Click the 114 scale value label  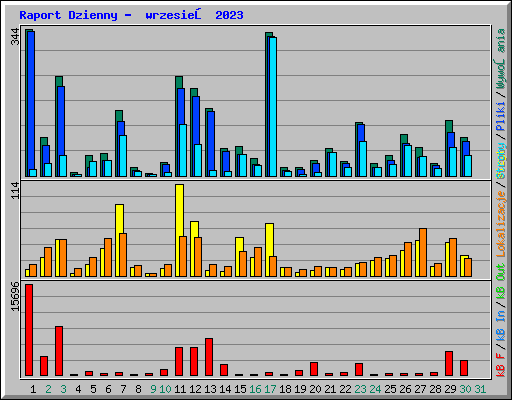(15, 190)
